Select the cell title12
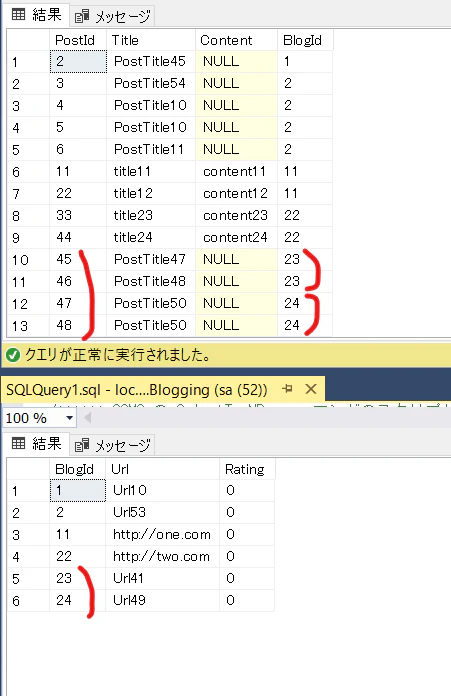The width and height of the screenshot is (451, 696). tap(151, 194)
